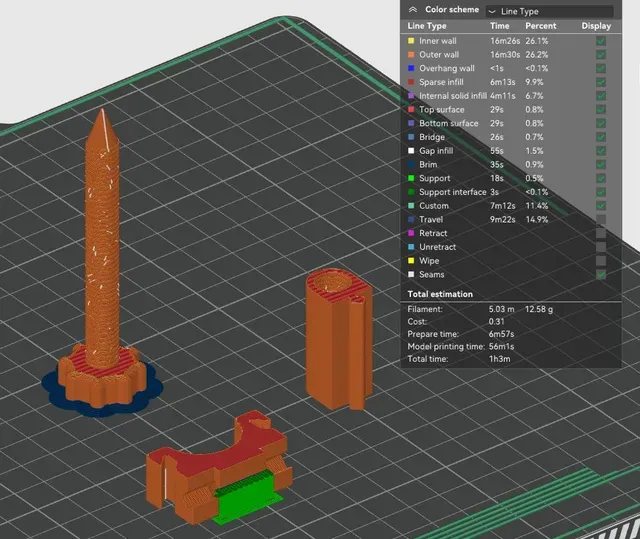The height and width of the screenshot is (539, 640).
Task: Click the Percent column header
Action: 540,26
